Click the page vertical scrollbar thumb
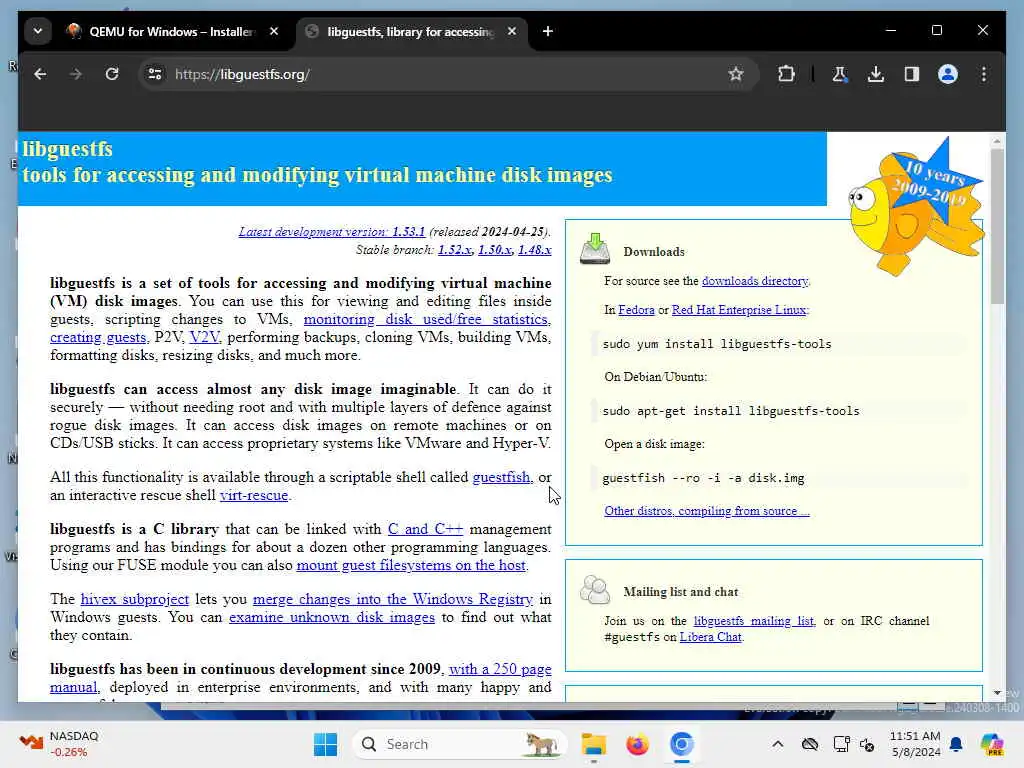Viewport: 1024px width, 768px height. pos(997,225)
